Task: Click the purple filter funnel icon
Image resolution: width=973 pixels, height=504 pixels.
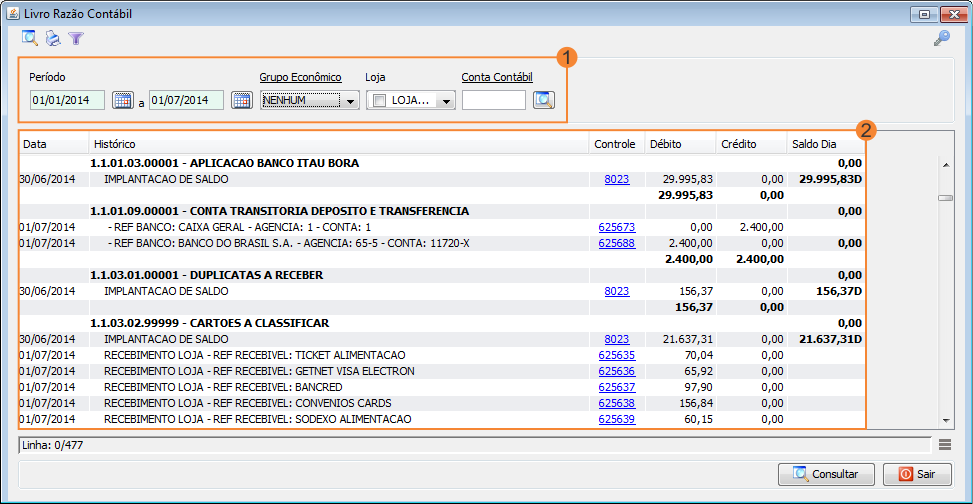Action: coord(76,38)
